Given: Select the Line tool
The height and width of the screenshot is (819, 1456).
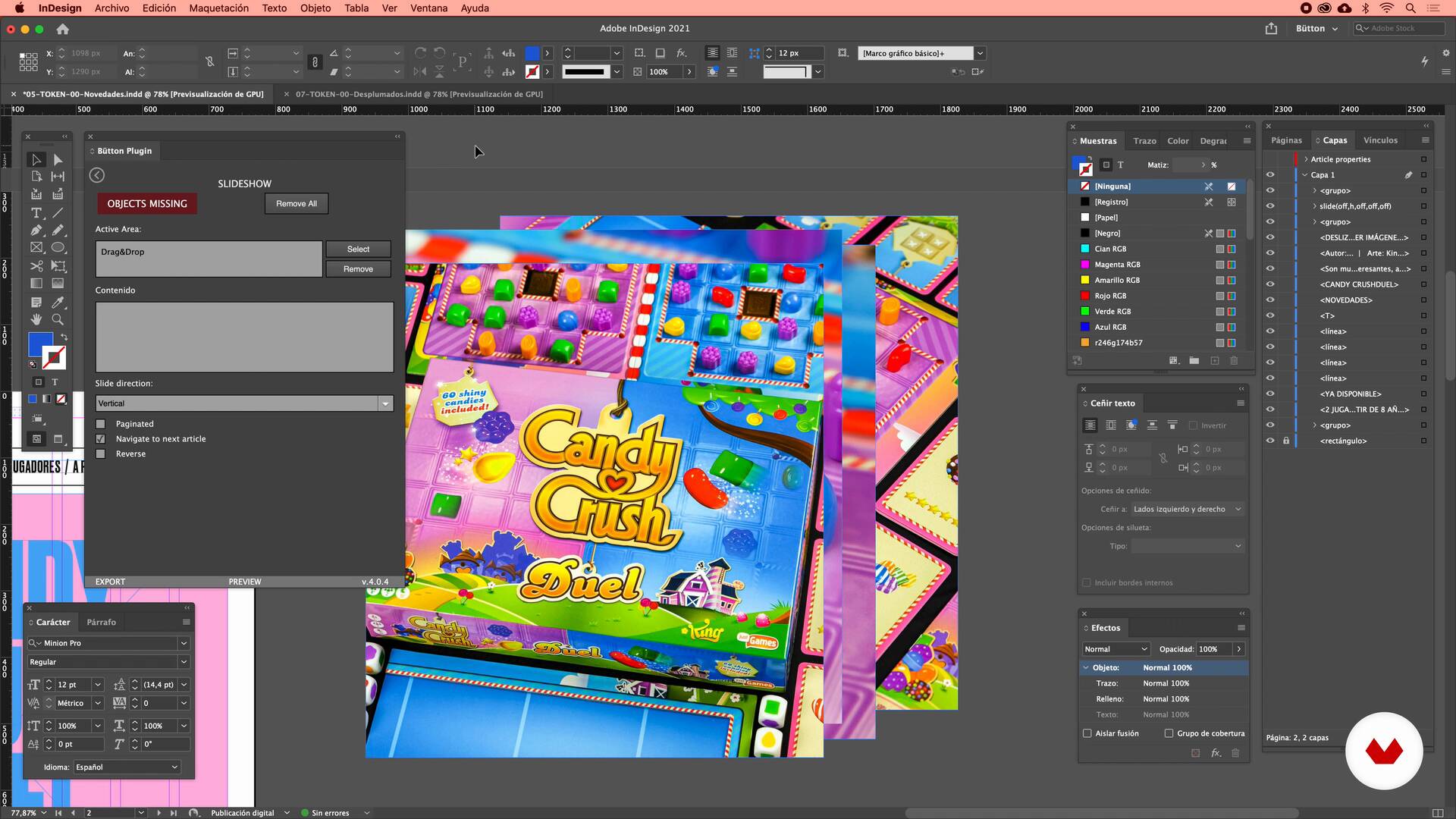Looking at the screenshot, I should [58, 213].
